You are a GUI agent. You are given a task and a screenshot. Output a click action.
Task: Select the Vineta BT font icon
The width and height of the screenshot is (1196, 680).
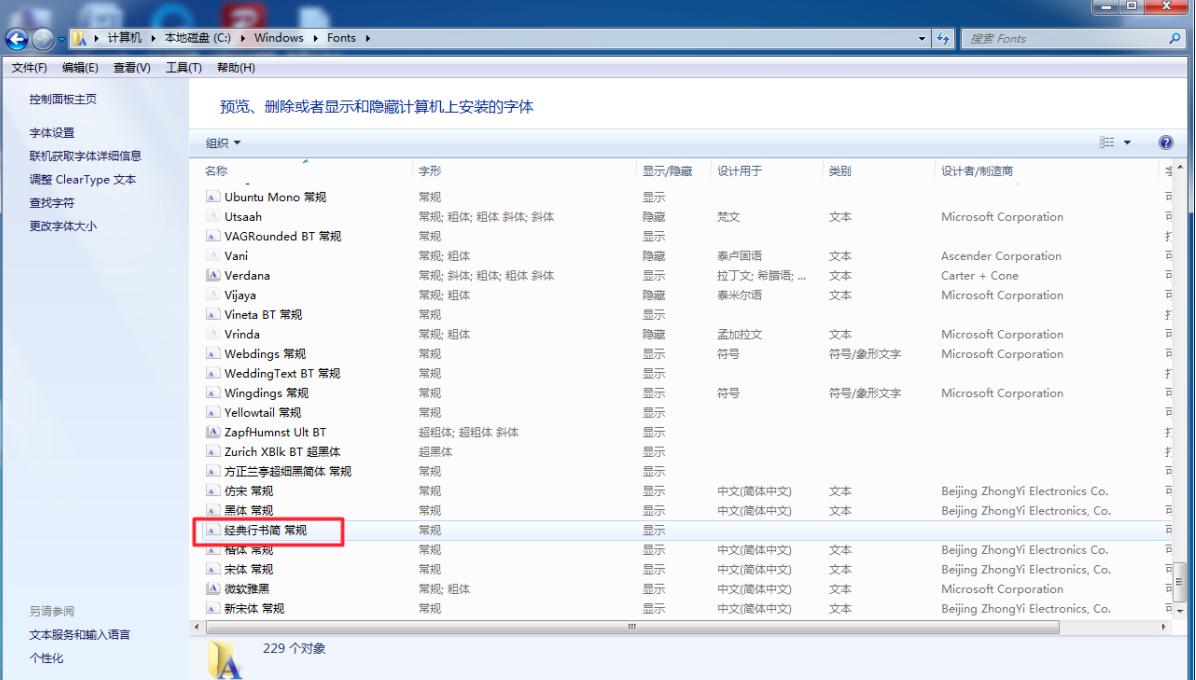pyautogui.click(x=213, y=314)
